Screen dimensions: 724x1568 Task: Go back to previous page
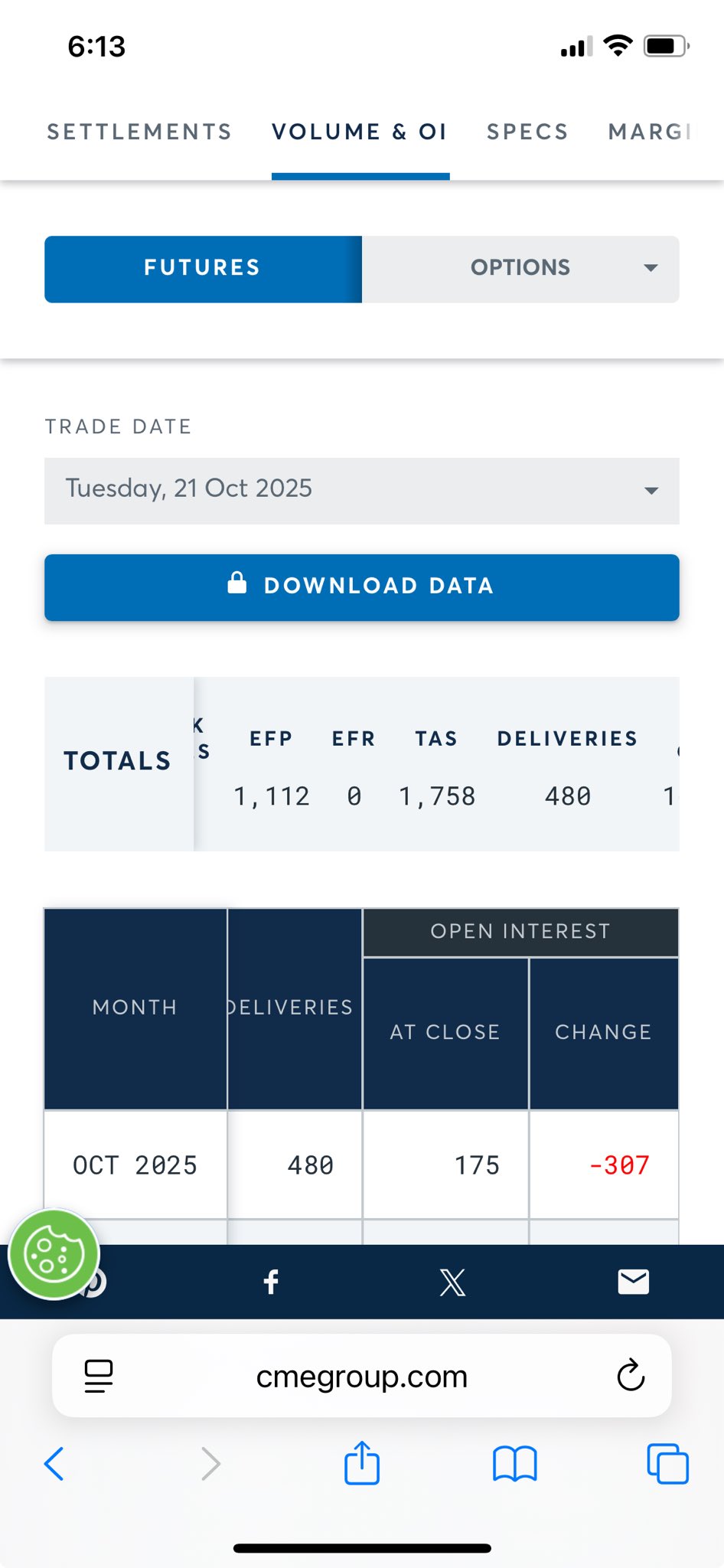pyautogui.click(x=54, y=1463)
